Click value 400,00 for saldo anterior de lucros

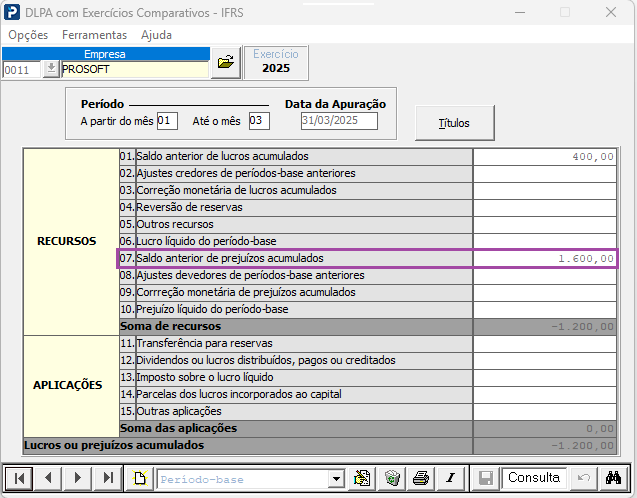(545, 156)
